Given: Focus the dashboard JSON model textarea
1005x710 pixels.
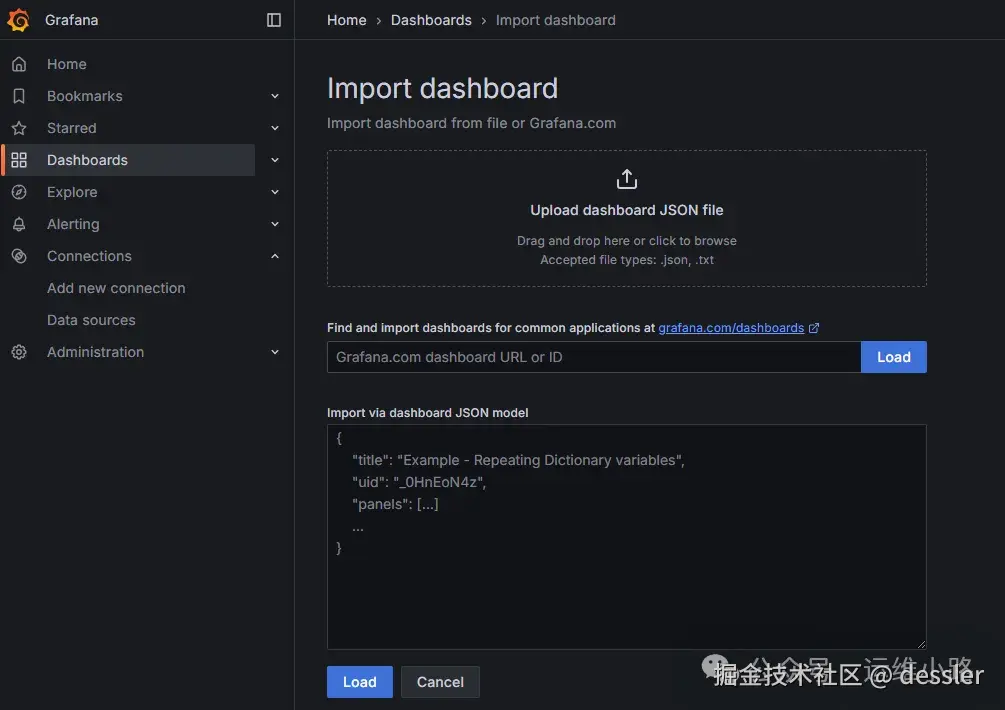Looking at the screenshot, I should (x=627, y=537).
